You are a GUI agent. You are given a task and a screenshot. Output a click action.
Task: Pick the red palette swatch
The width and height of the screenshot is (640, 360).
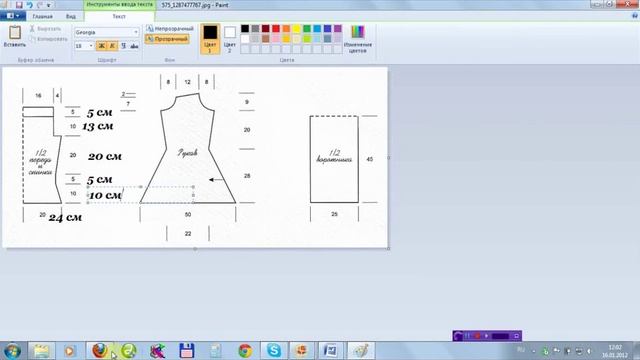click(276, 29)
